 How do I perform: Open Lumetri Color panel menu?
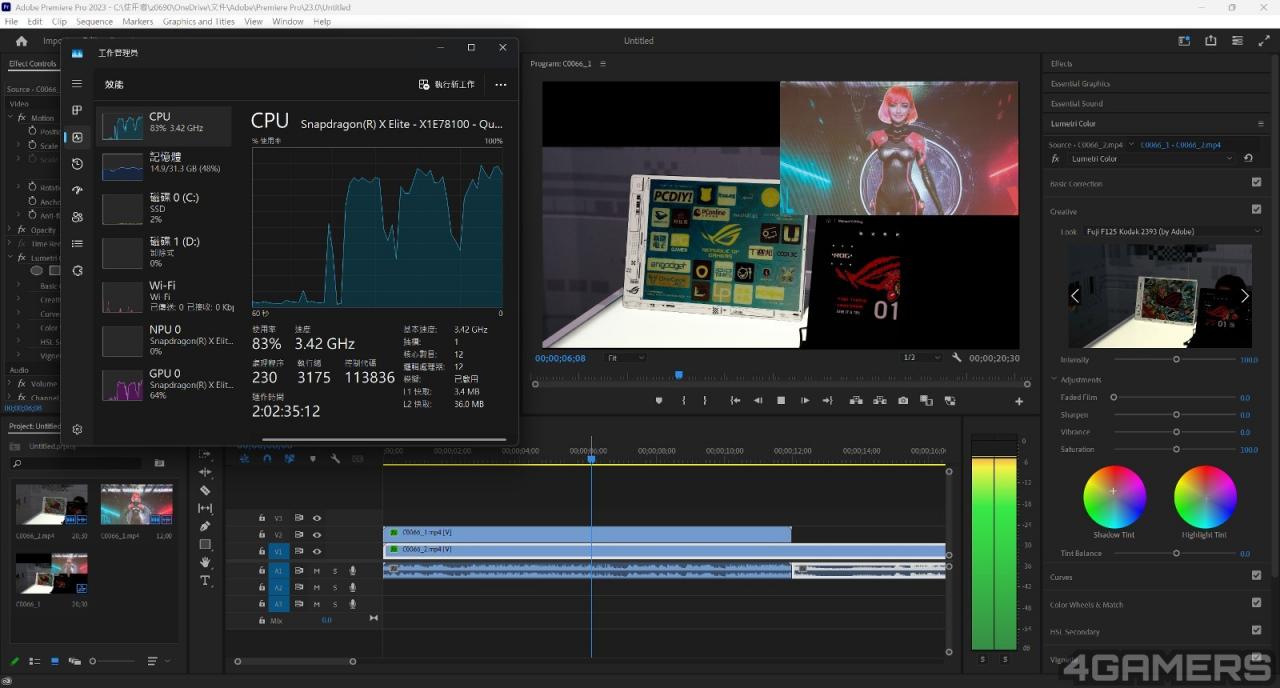point(1260,124)
